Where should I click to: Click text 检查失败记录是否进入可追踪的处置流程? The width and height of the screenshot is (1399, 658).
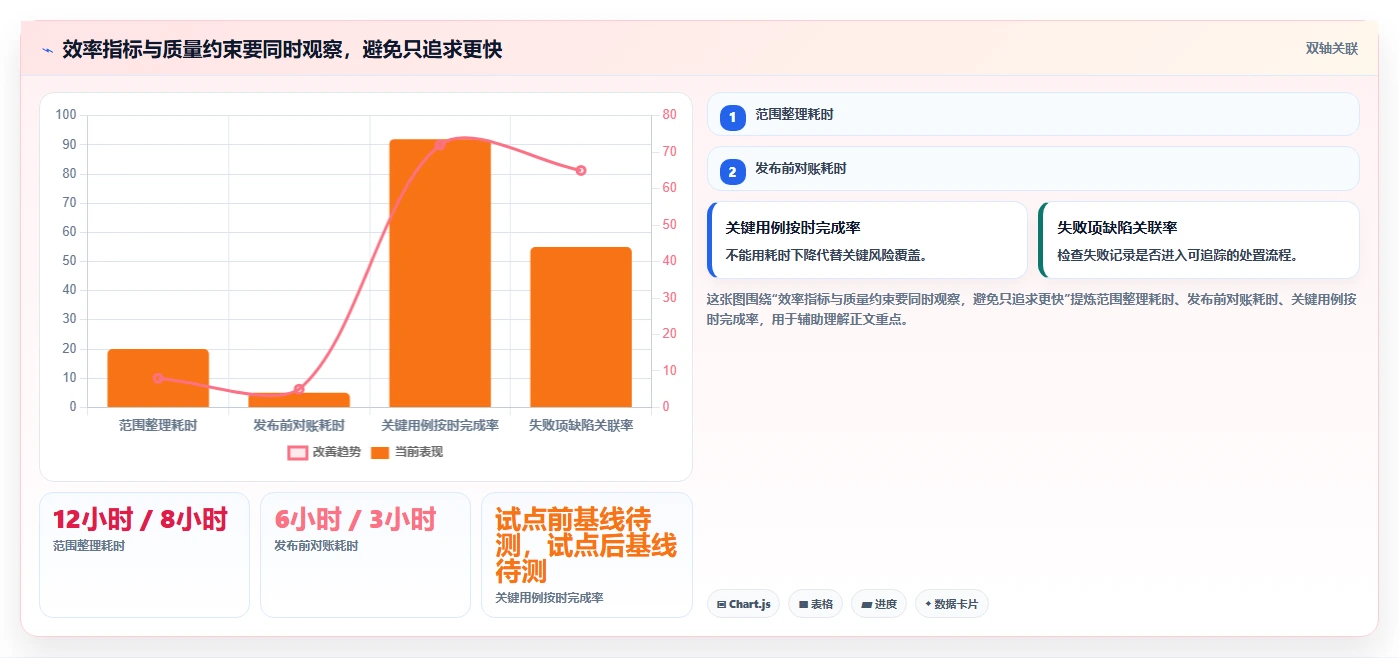coord(1180,255)
